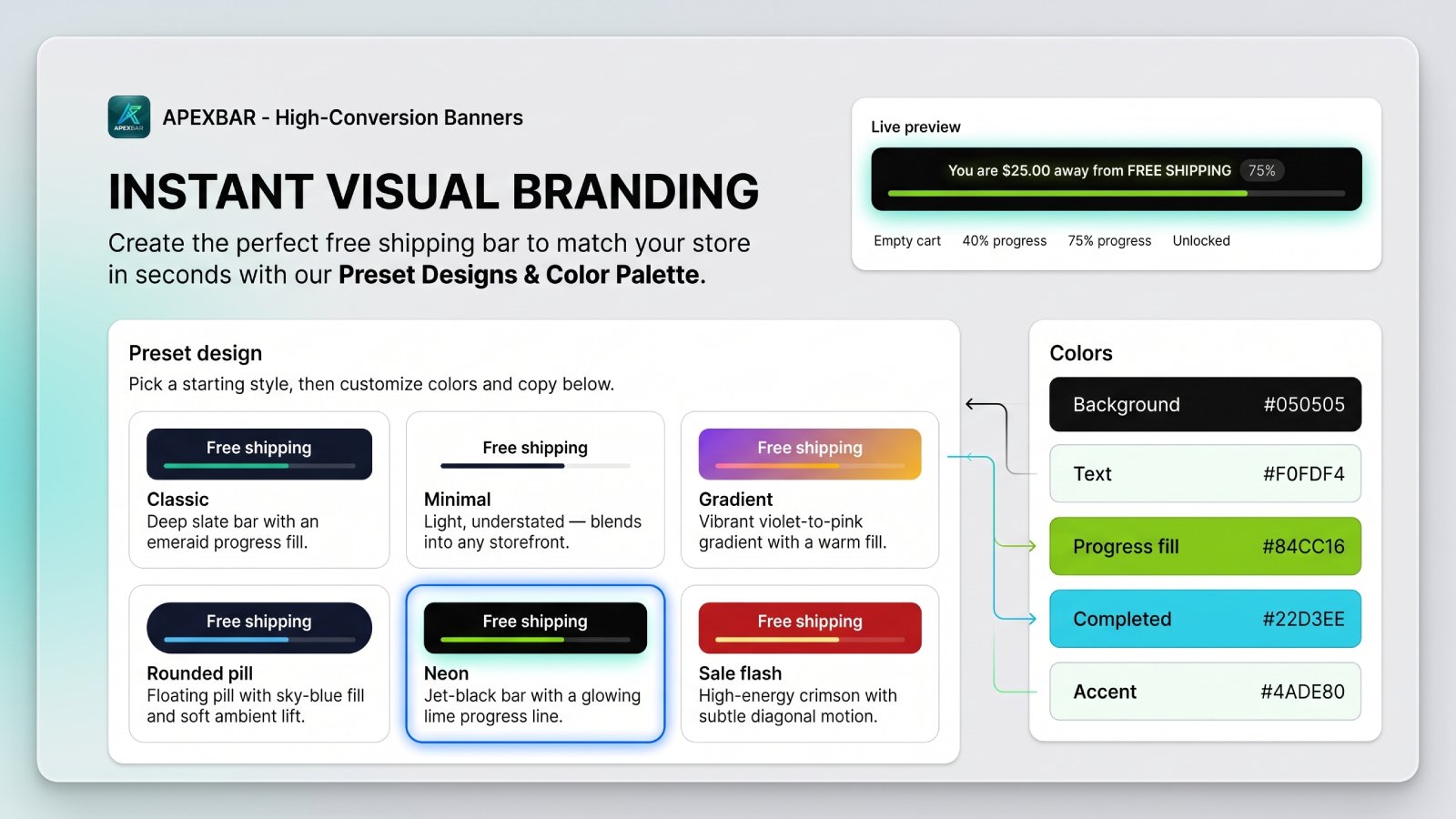Screen dimensions: 1456x819
Task: Open the Background color #050505 swatch
Action: tap(1206, 404)
